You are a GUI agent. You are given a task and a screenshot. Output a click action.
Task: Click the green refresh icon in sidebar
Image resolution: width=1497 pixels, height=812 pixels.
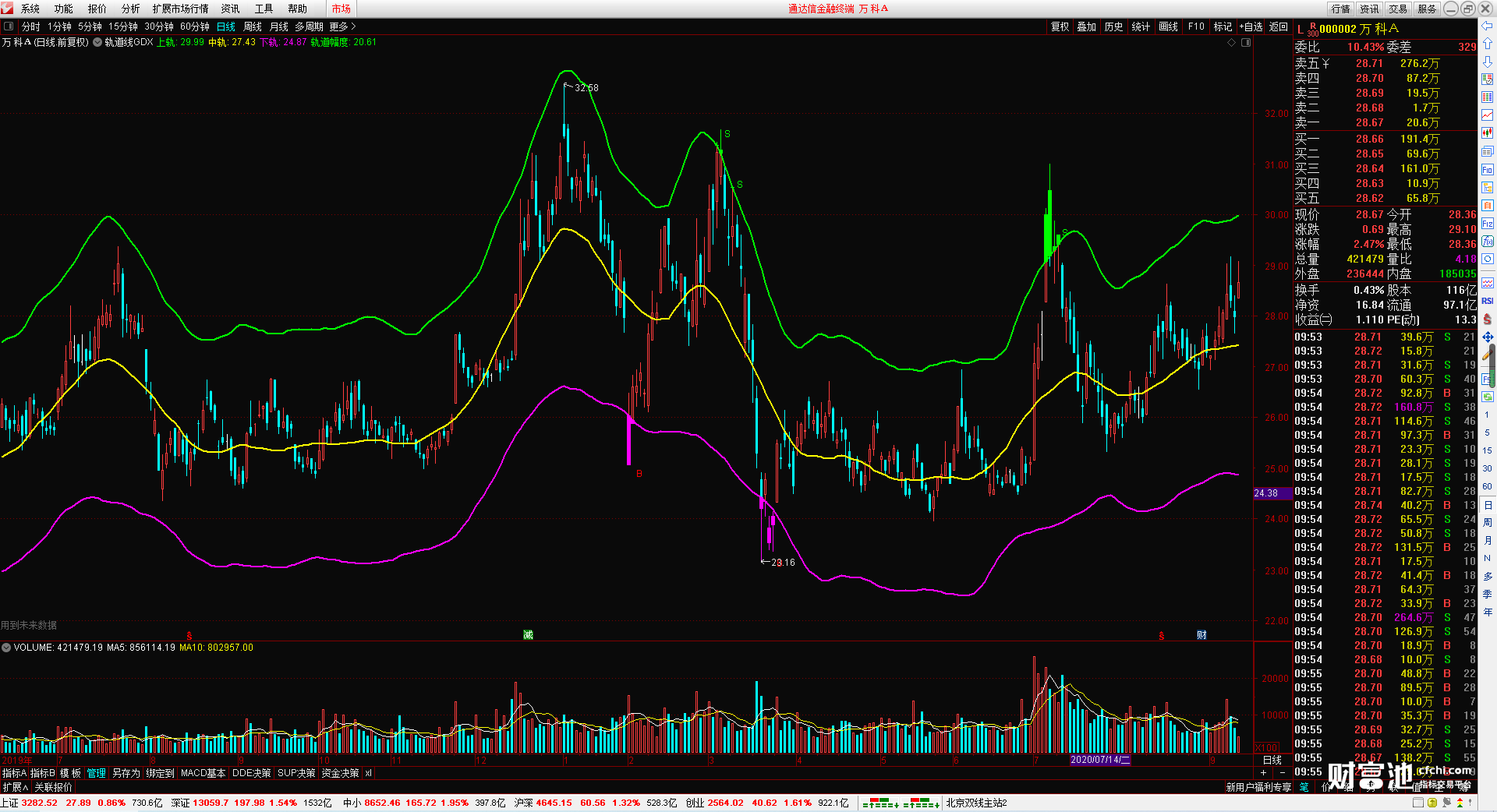click(1488, 397)
